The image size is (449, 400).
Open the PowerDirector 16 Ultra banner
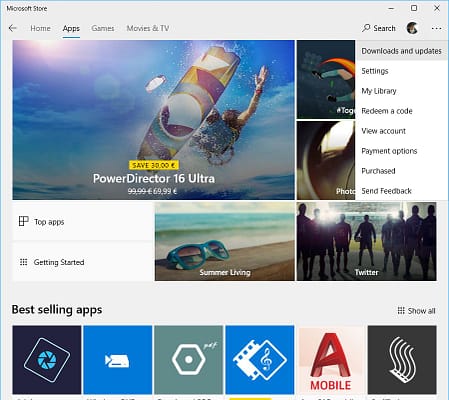tap(153, 120)
